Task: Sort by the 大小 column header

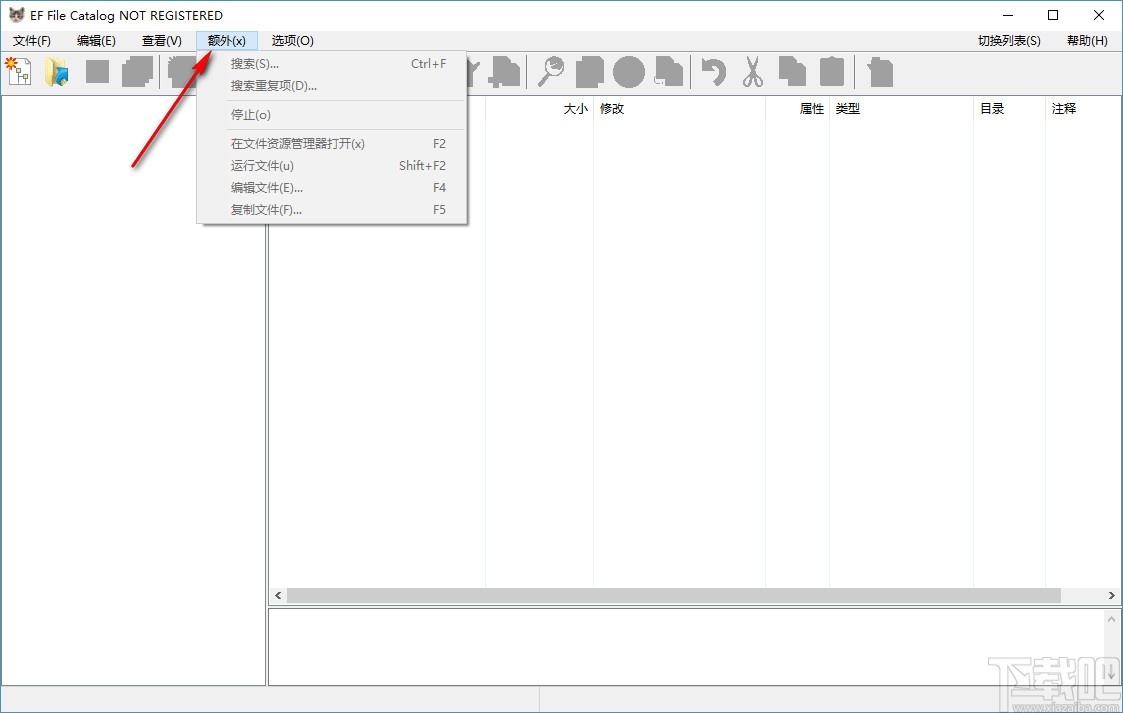Action: click(x=575, y=108)
